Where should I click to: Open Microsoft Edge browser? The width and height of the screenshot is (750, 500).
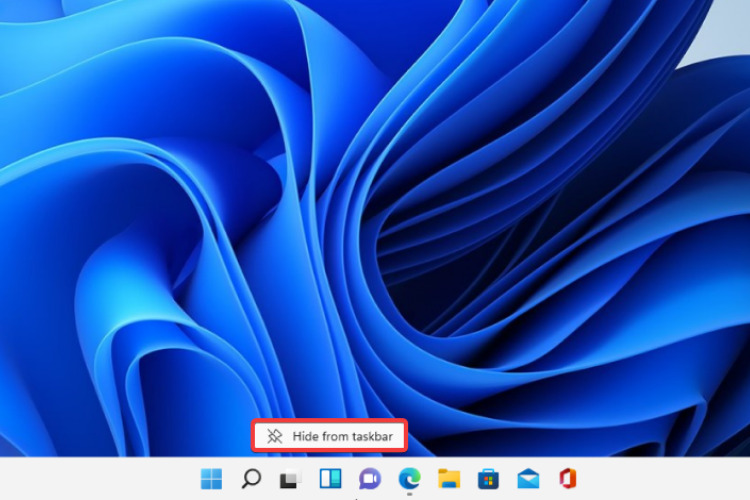409,478
